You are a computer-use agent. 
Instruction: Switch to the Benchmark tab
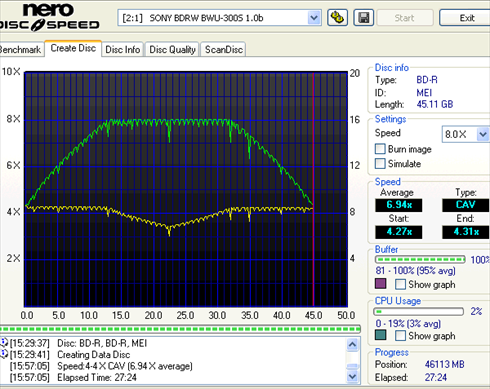(21, 50)
